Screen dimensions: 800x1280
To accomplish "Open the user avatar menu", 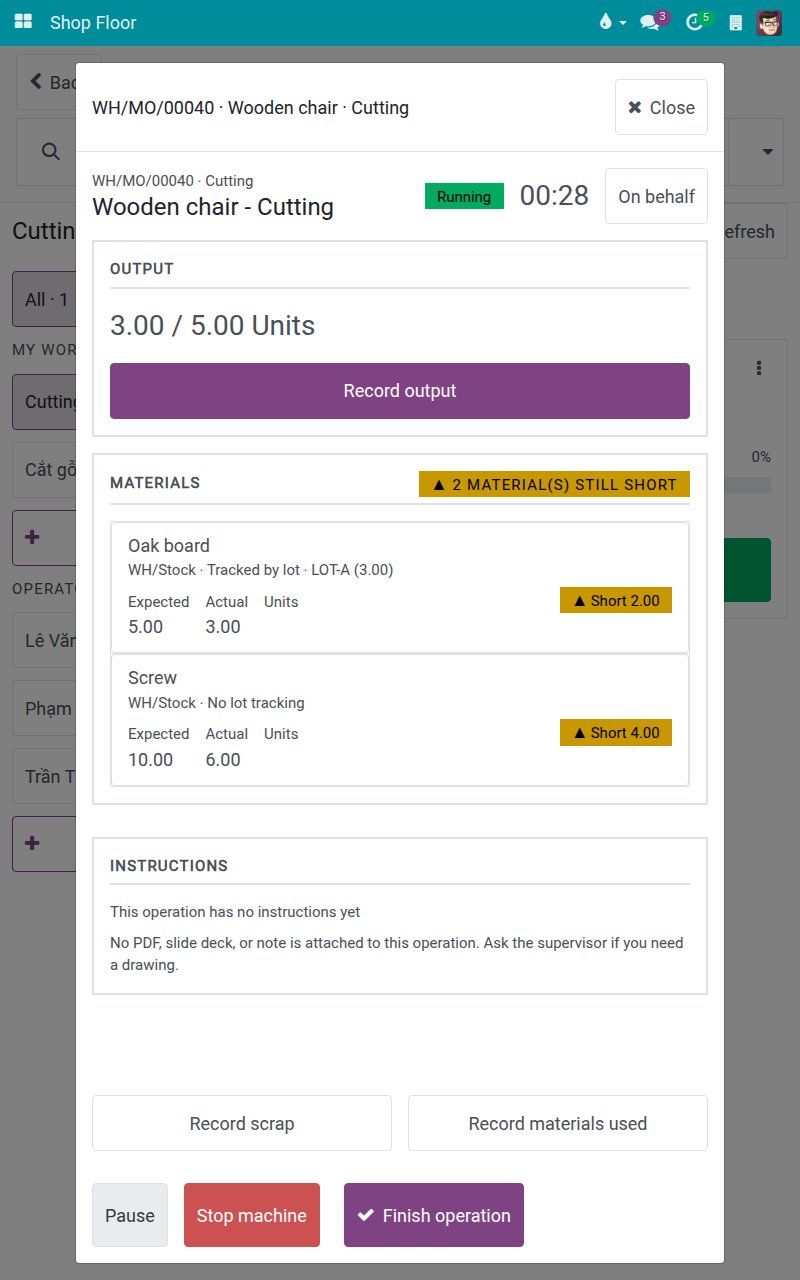I will click(x=769, y=22).
